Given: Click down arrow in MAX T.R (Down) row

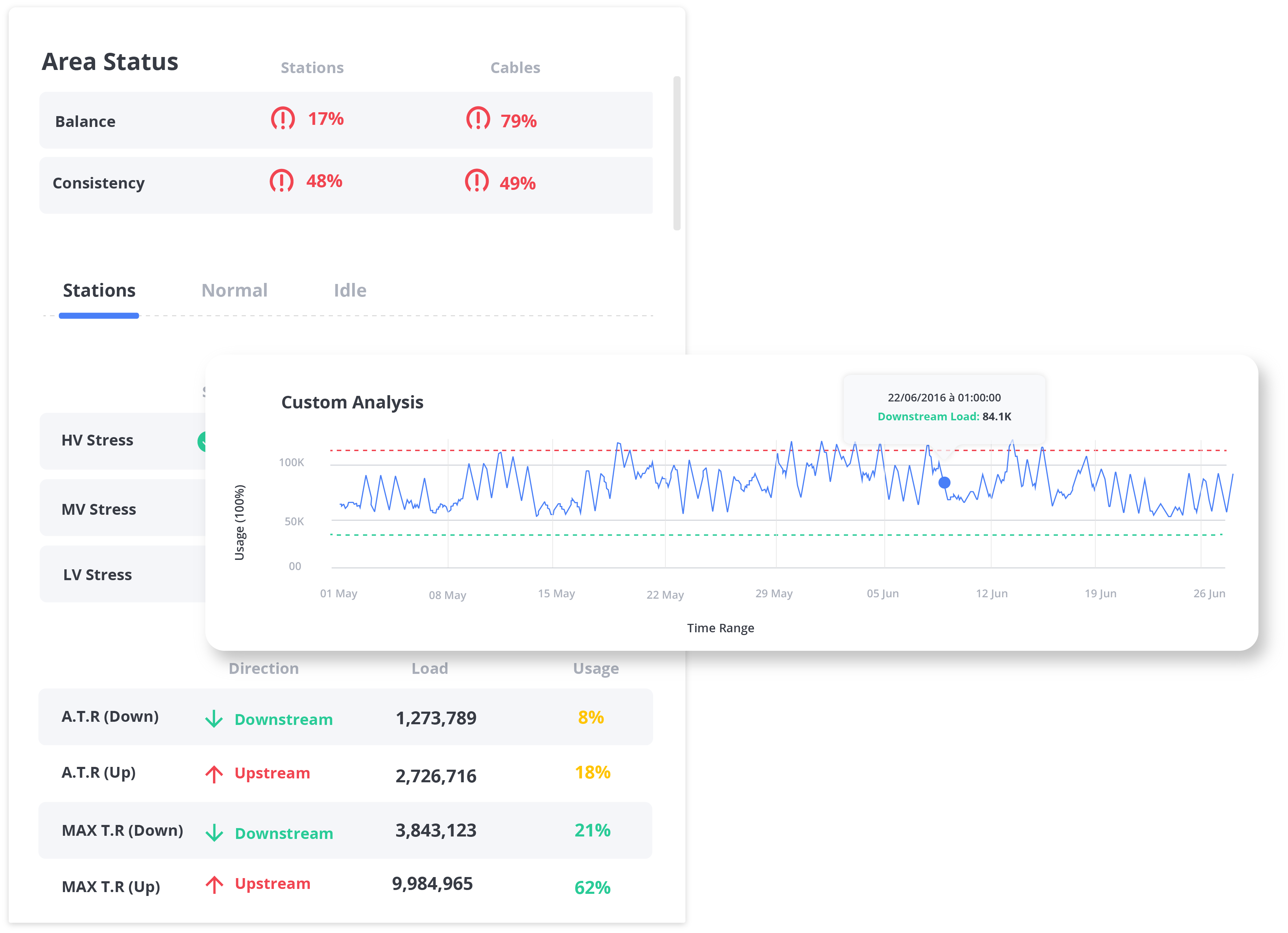Looking at the screenshot, I should click(x=214, y=833).
